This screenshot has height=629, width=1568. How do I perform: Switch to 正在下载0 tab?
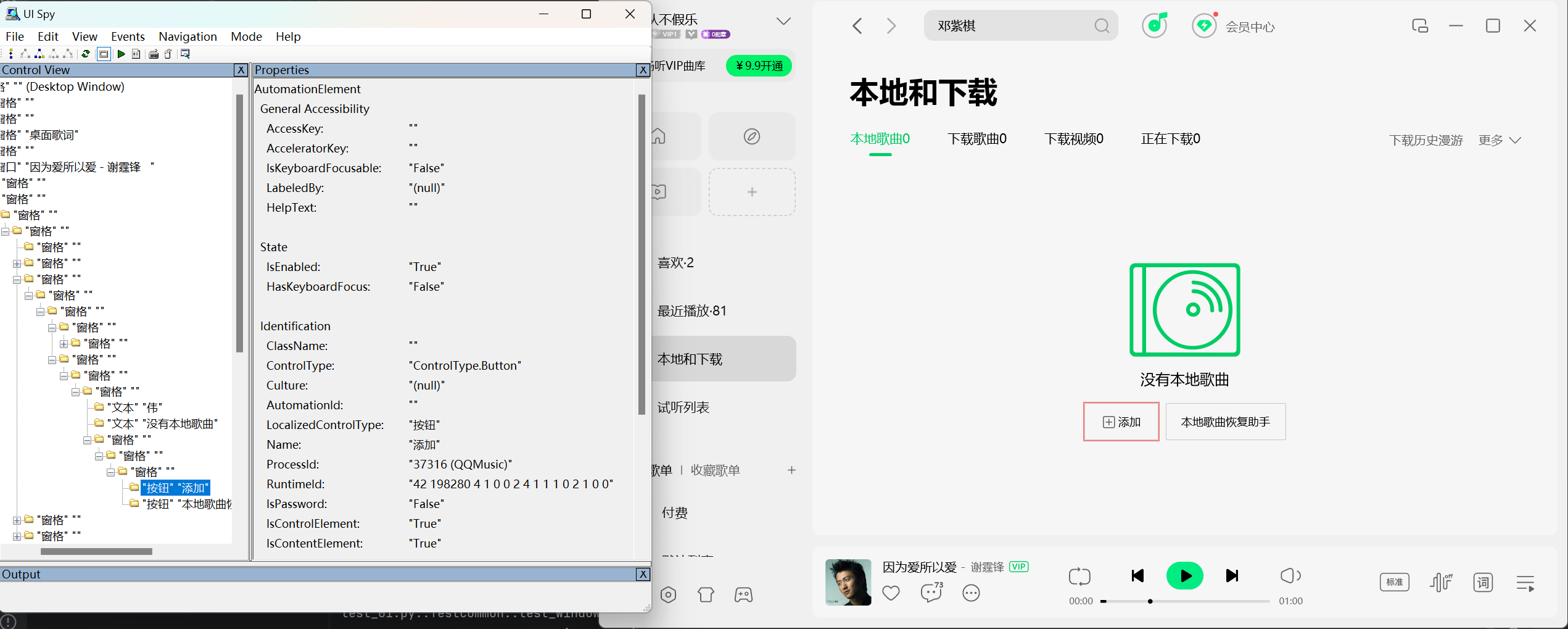point(1171,139)
